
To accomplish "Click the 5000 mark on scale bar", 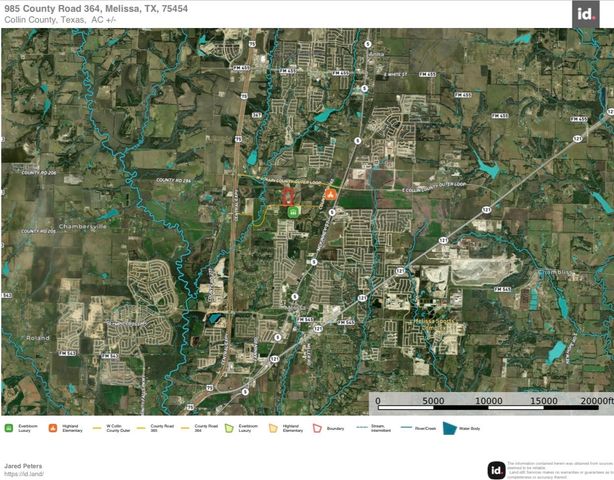I will 433,401.
